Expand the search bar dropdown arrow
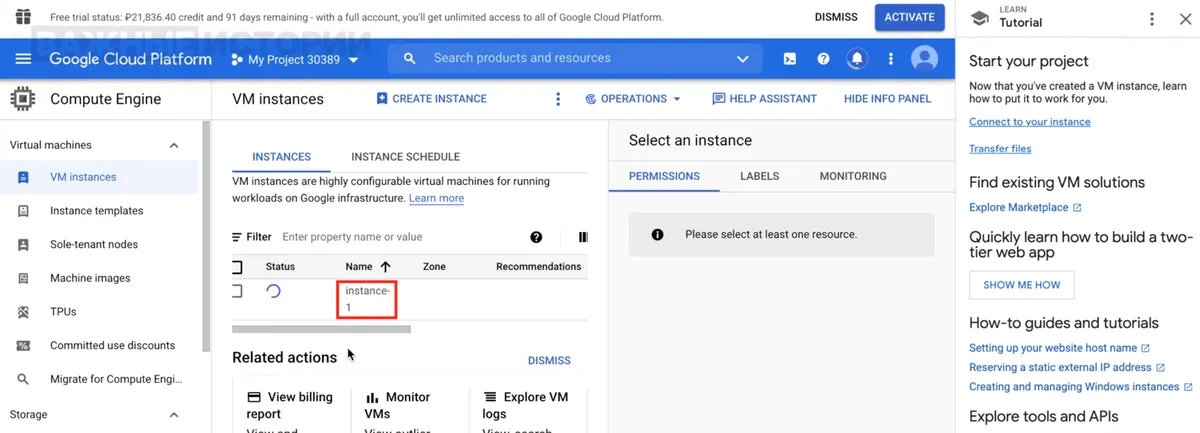Image resolution: width=1200 pixels, height=433 pixels. (x=742, y=59)
